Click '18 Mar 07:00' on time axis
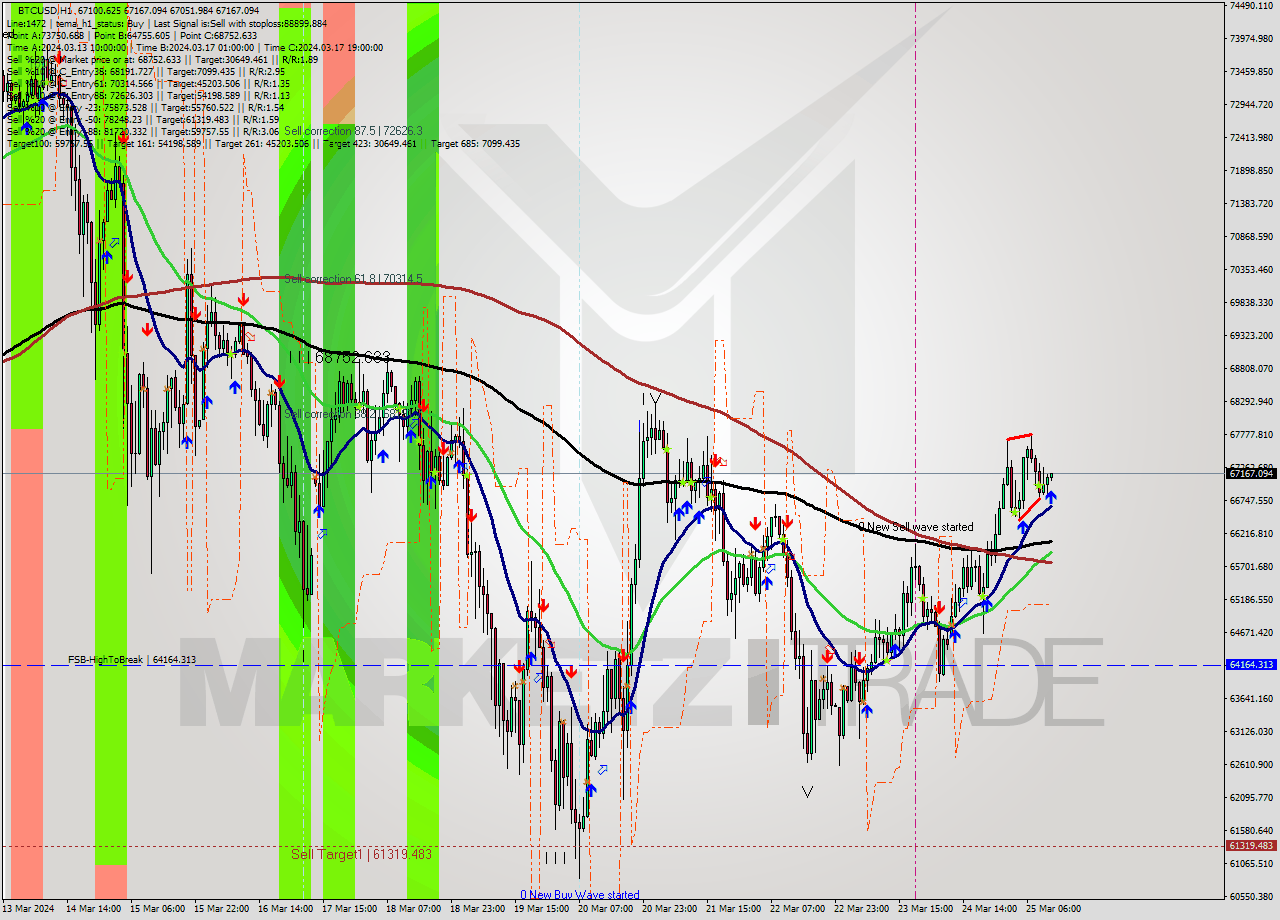This screenshot has width=1280, height=920. [x=413, y=910]
